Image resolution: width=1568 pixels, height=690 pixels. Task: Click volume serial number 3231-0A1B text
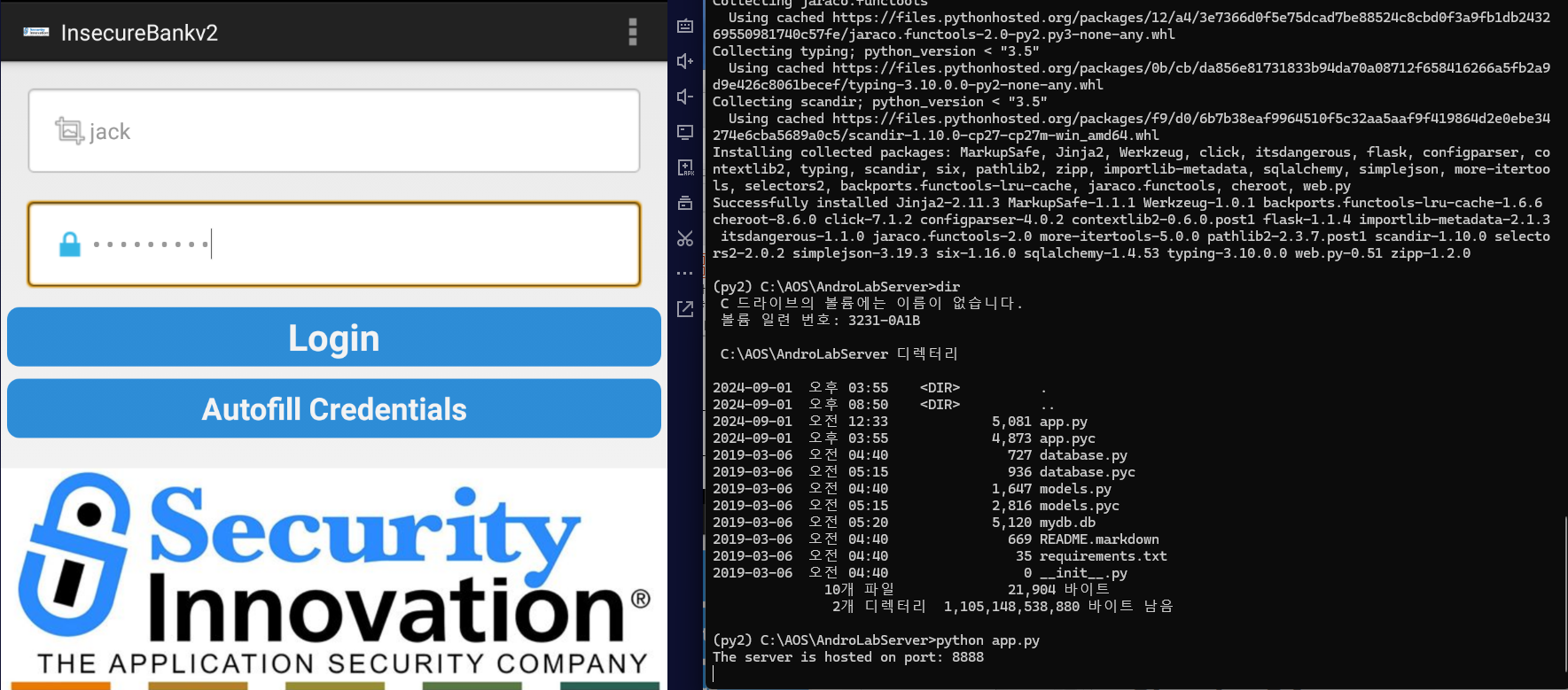click(884, 321)
